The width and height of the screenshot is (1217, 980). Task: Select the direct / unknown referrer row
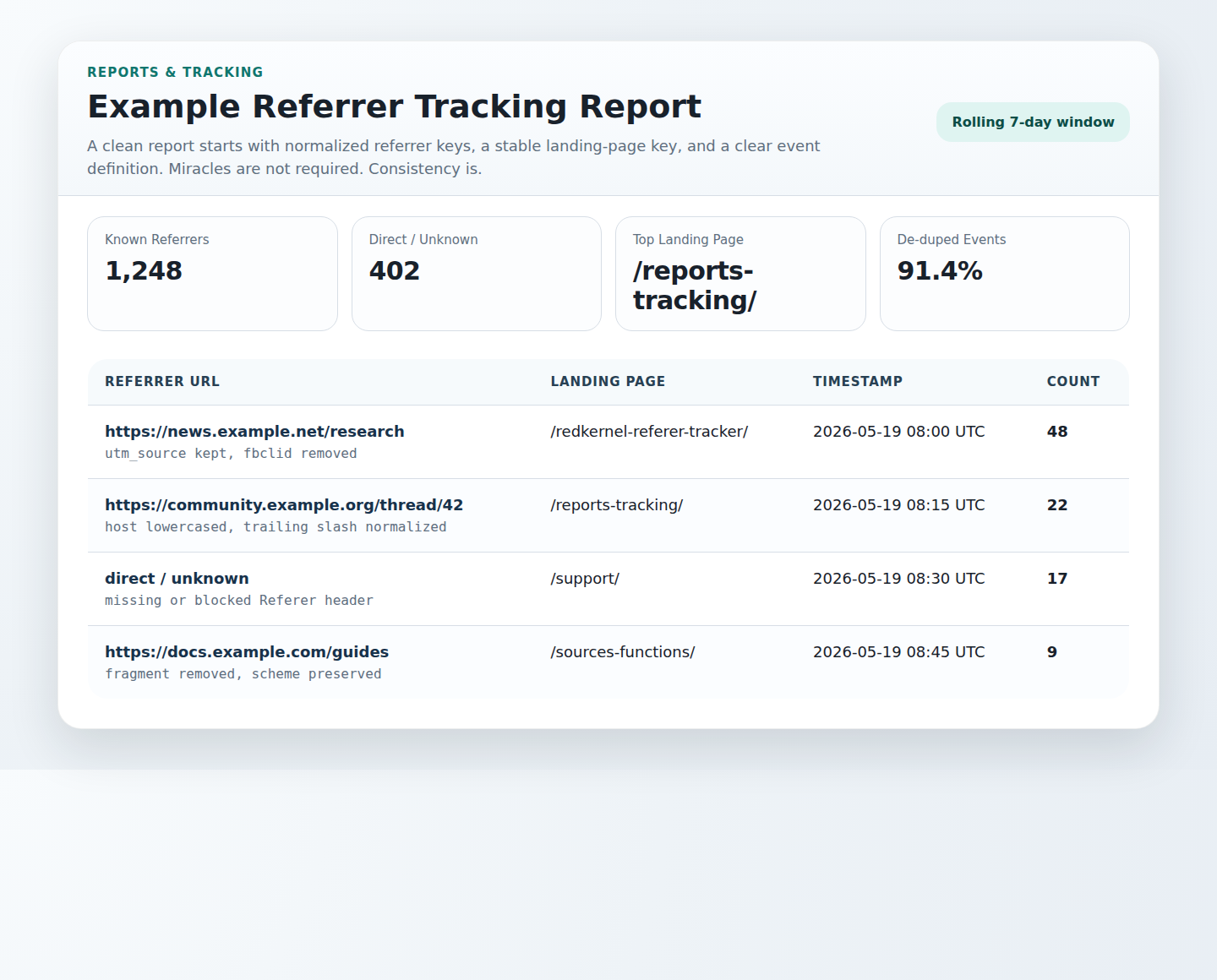click(608, 589)
